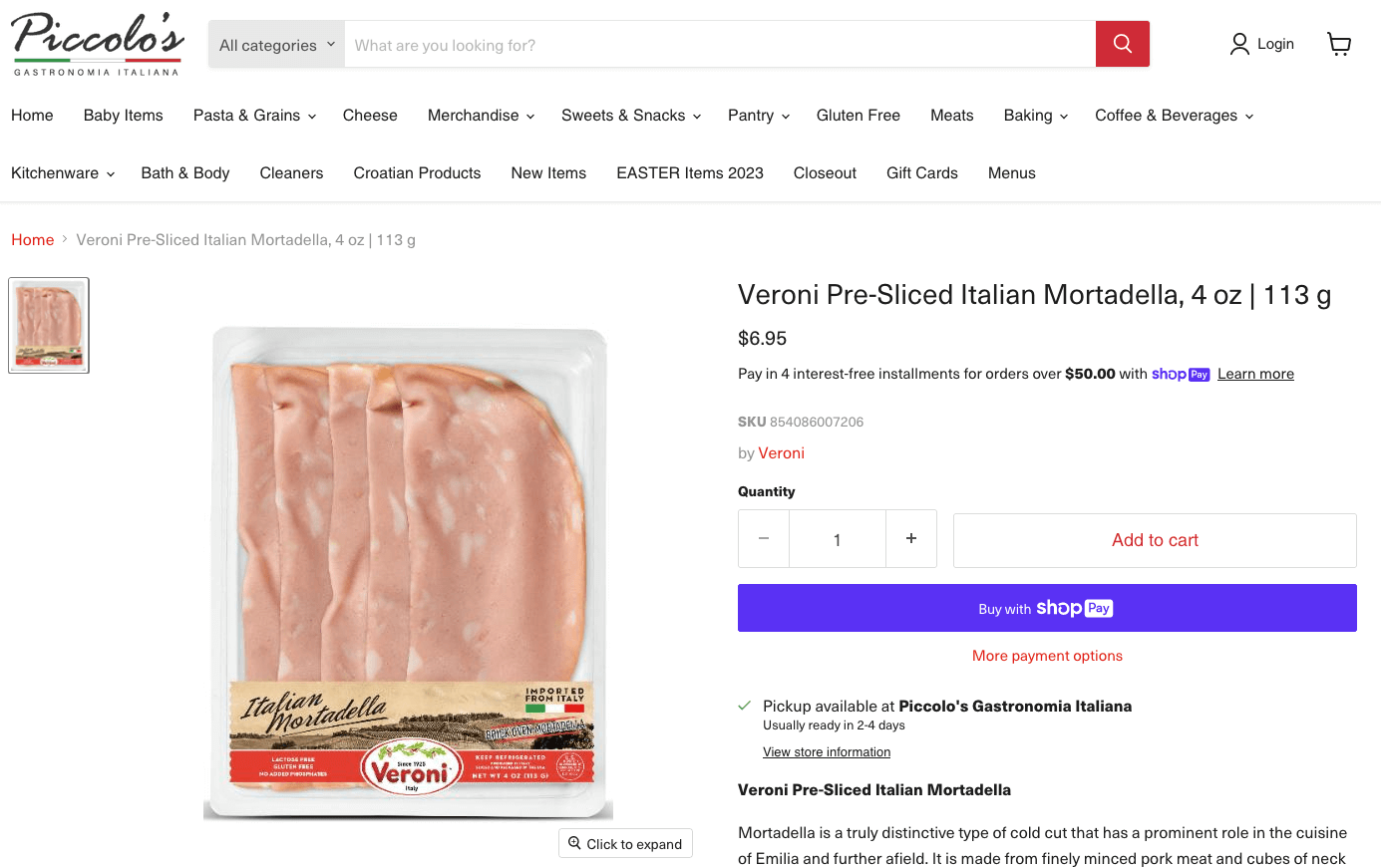Viewport: 1381px width, 868px height.
Task: Open the shopping cart icon
Action: coord(1339,44)
